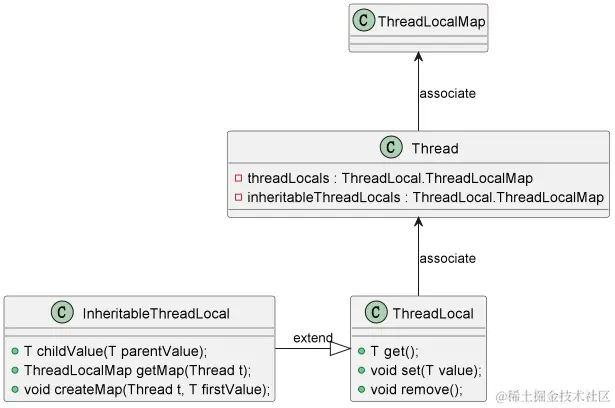
Task: Select the ThreadLocalMap class title
Action: click(x=431, y=21)
